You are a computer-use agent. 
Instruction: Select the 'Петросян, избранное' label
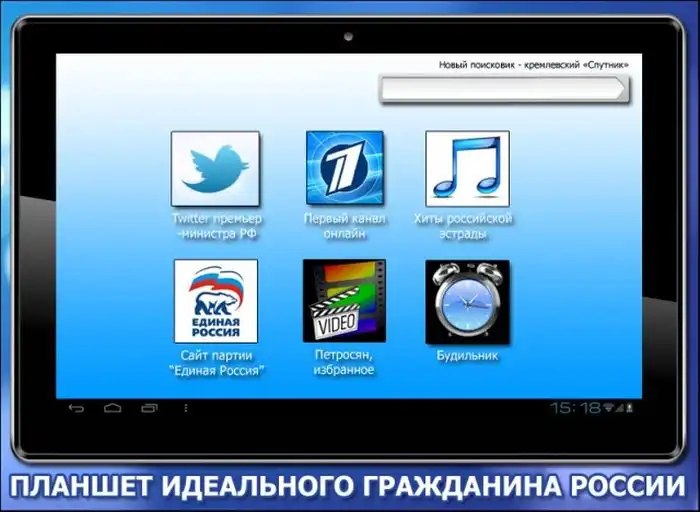tap(342, 363)
